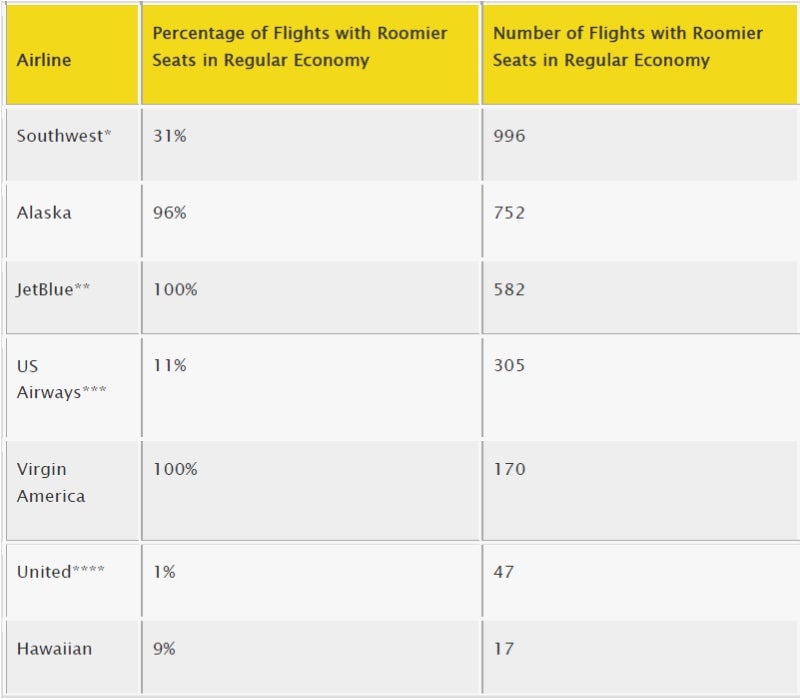
Task: Click the 752 flights cell
Action: click(x=640, y=221)
